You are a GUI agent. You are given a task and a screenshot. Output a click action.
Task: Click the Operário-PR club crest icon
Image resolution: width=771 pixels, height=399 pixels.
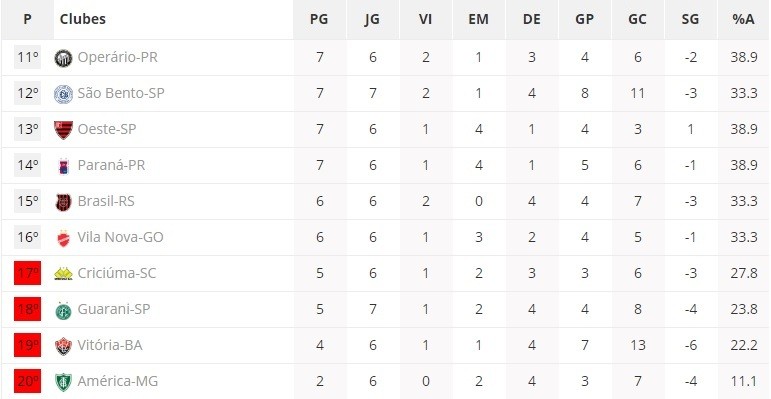63,58
